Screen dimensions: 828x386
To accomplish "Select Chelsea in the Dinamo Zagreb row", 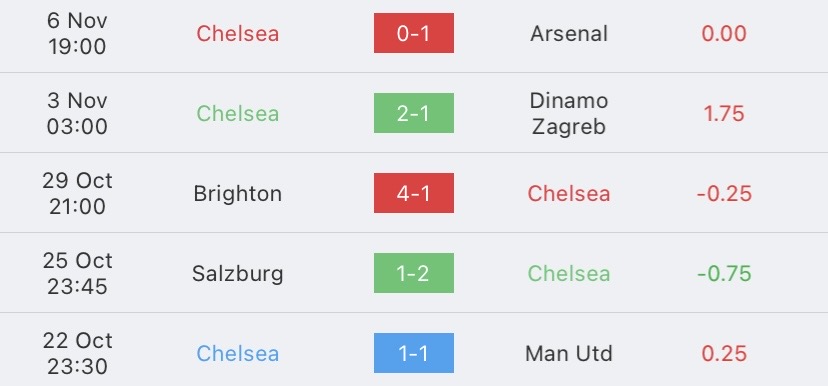I will (x=238, y=114).
